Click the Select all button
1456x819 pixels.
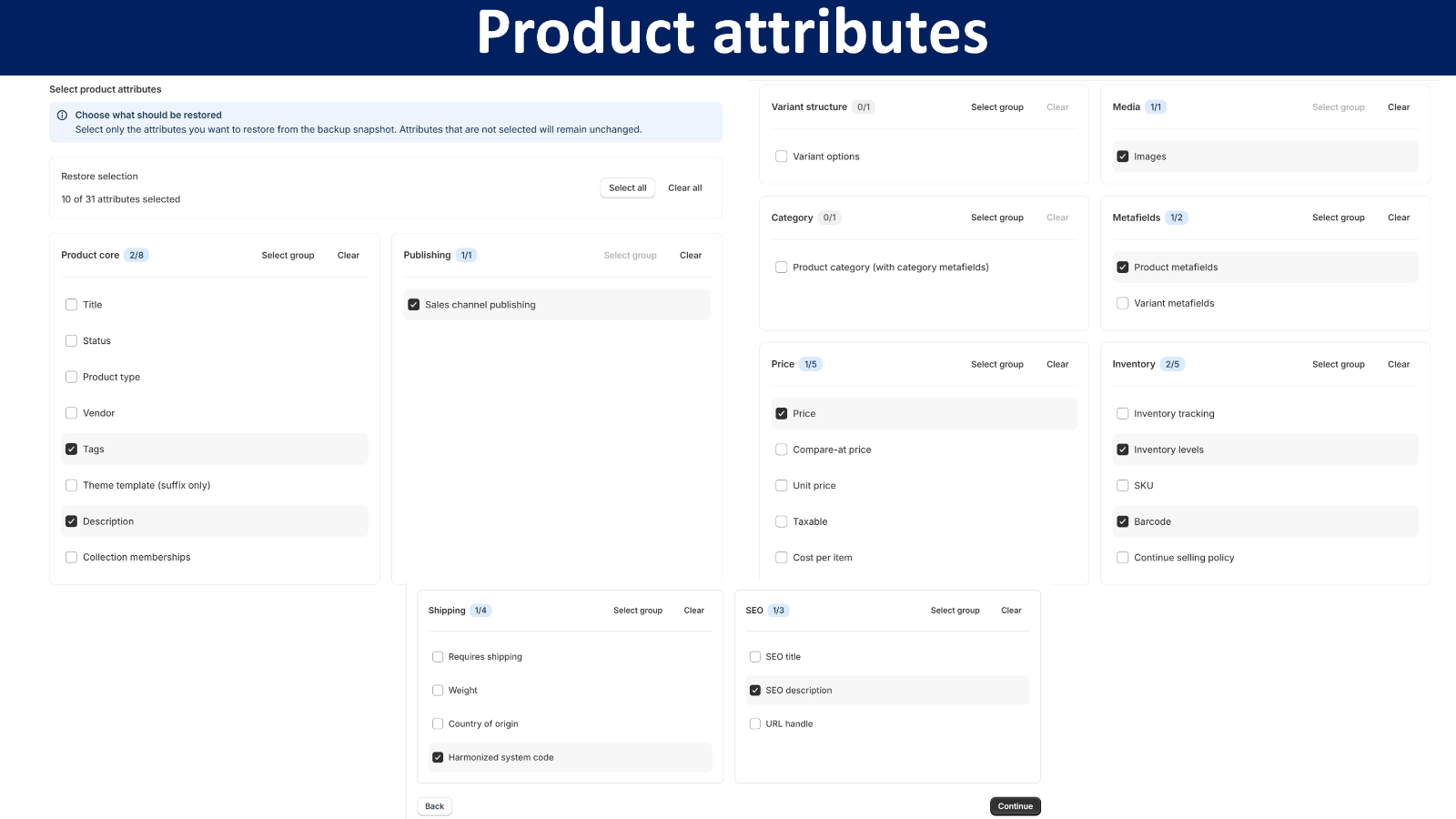pyautogui.click(x=628, y=188)
